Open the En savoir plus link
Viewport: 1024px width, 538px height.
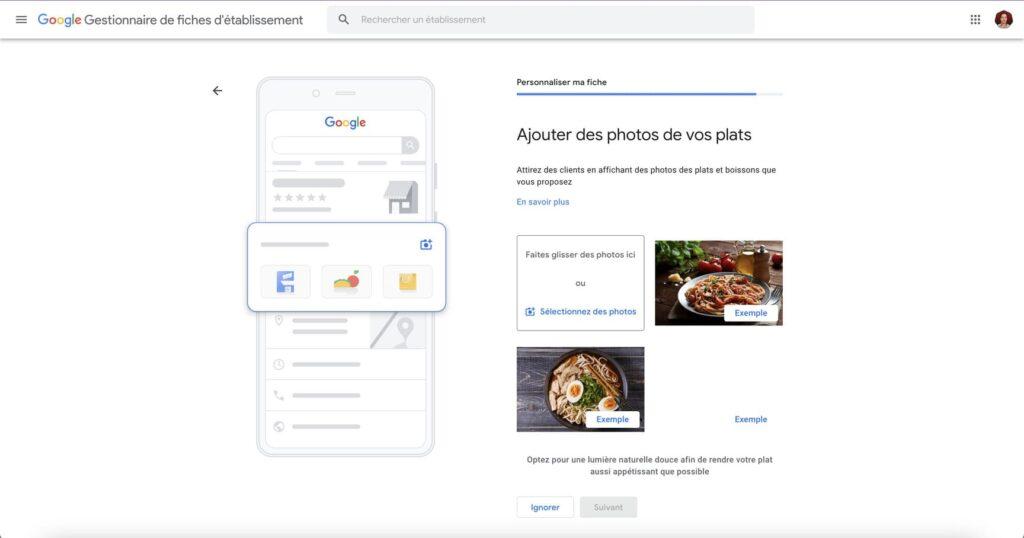click(x=543, y=202)
